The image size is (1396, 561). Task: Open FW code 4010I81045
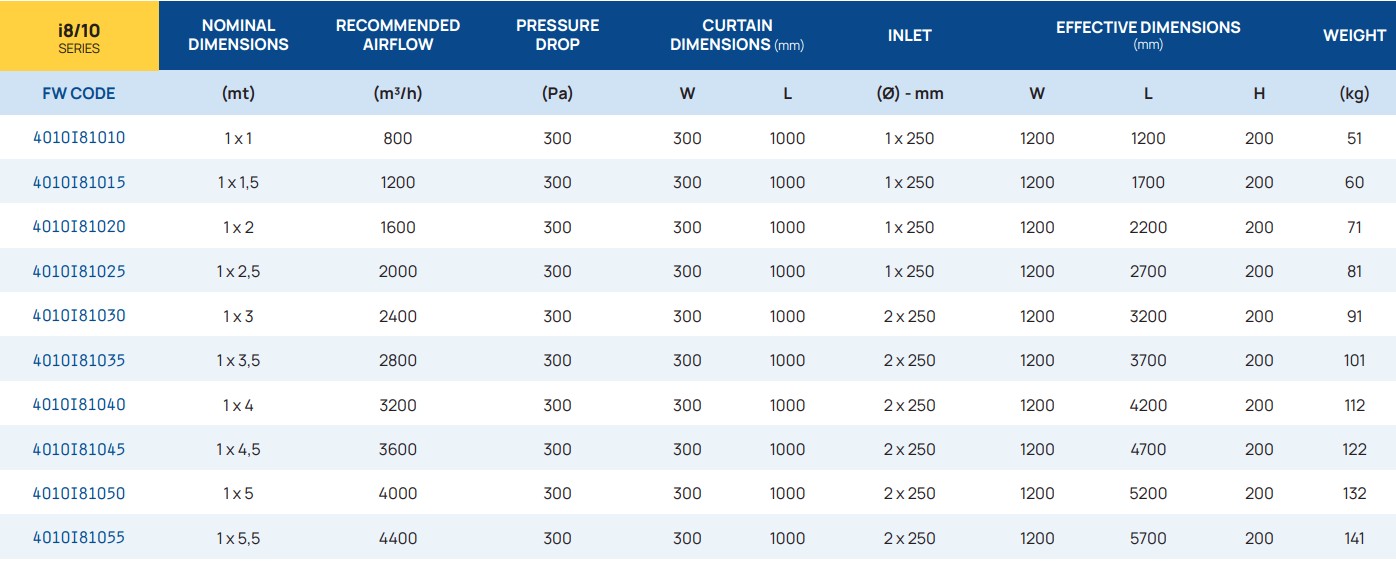tap(79, 449)
